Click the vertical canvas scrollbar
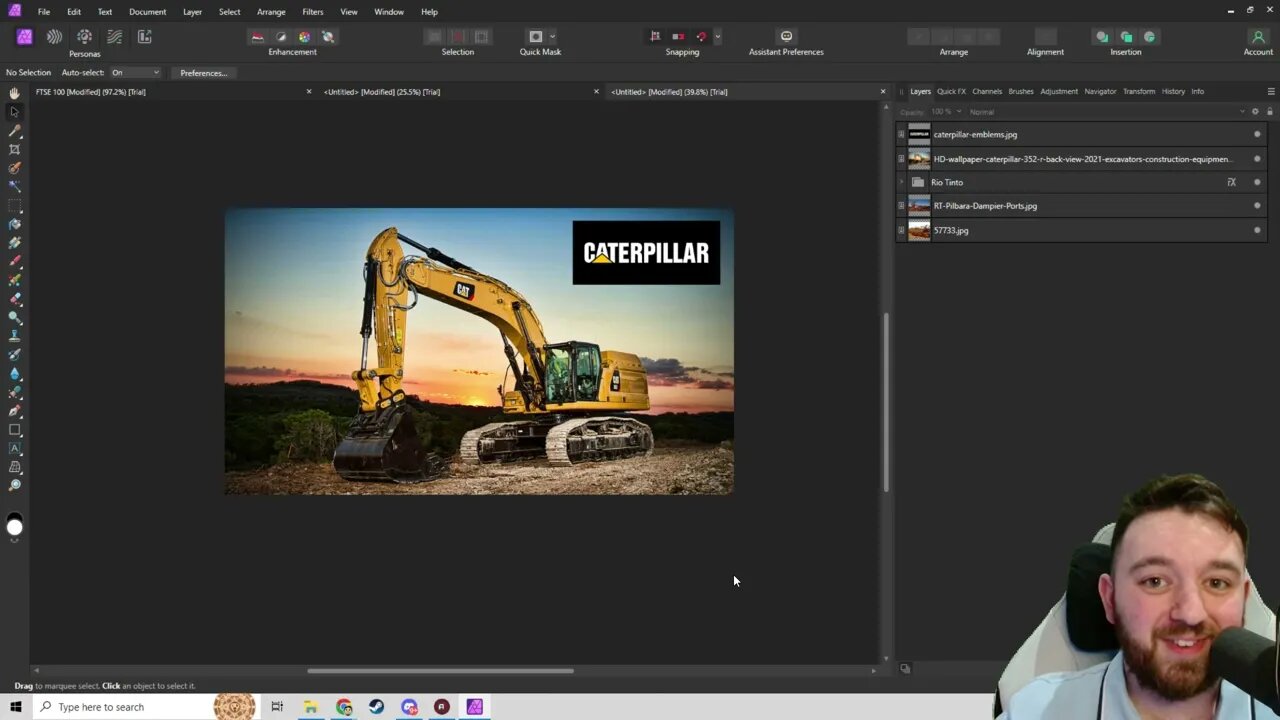 click(886, 402)
